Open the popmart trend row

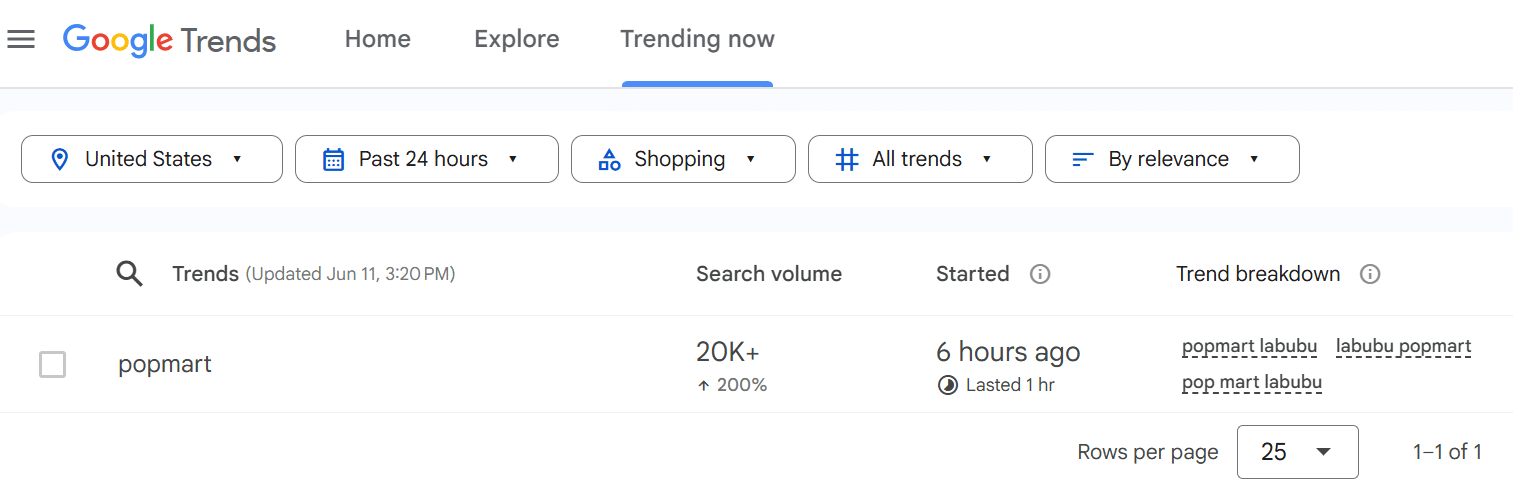pos(756,364)
